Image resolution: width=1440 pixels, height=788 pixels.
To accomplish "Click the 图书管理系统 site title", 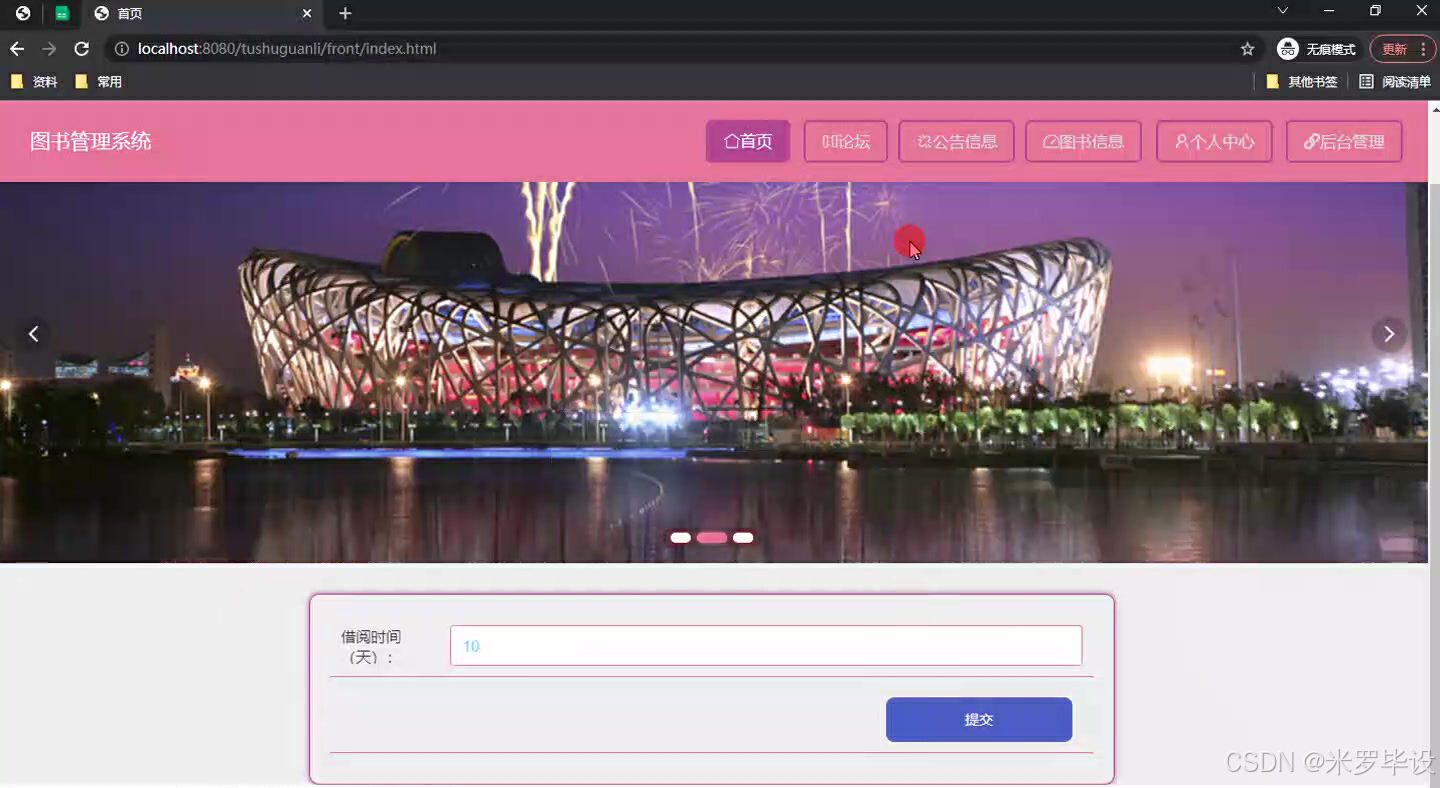I will pyautogui.click(x=91, y=141).
